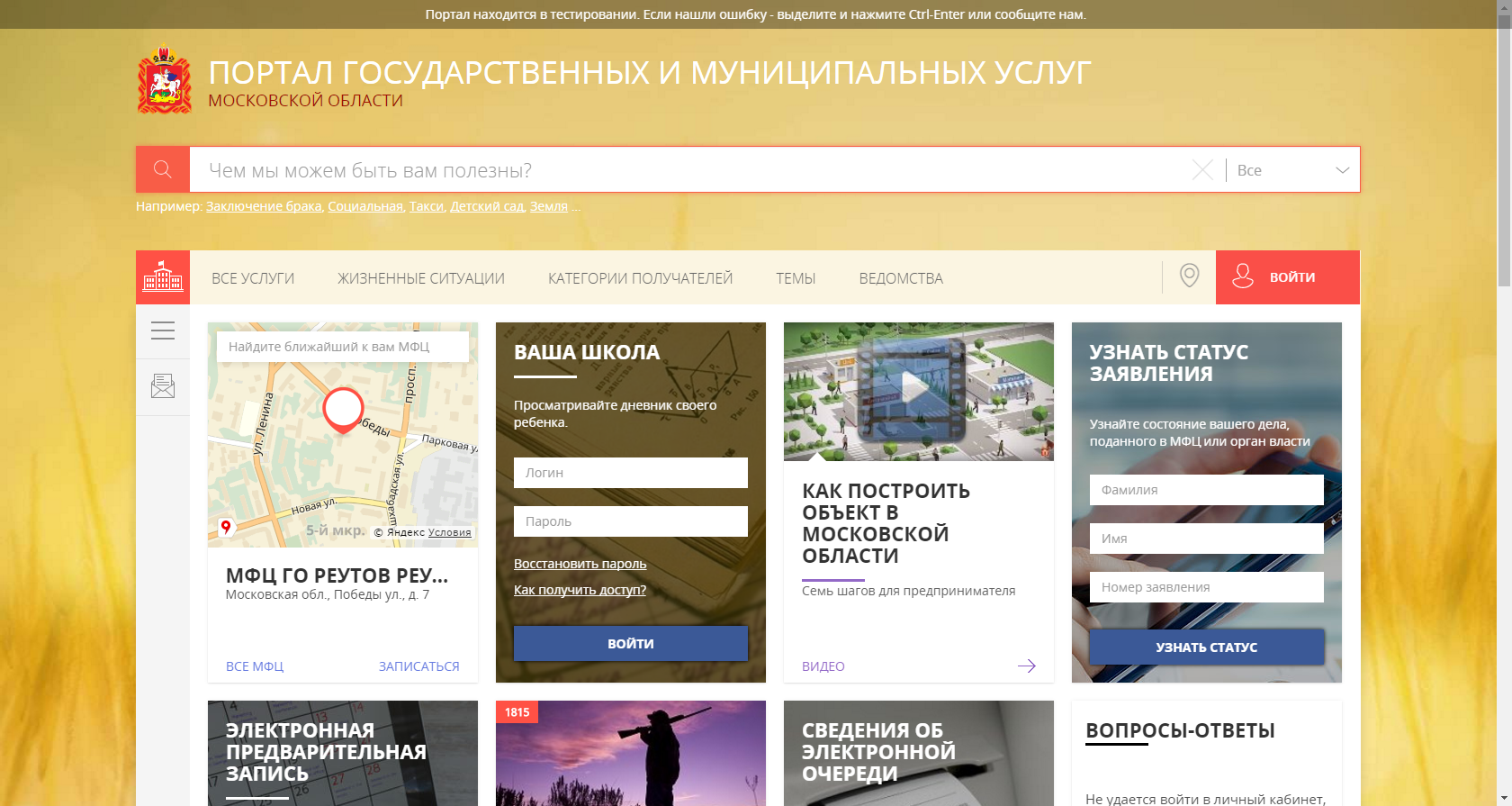Screen dimensions: 1512x806
Task: Click the 'Заключение брака' example link
Action: [x=264, y=206]
